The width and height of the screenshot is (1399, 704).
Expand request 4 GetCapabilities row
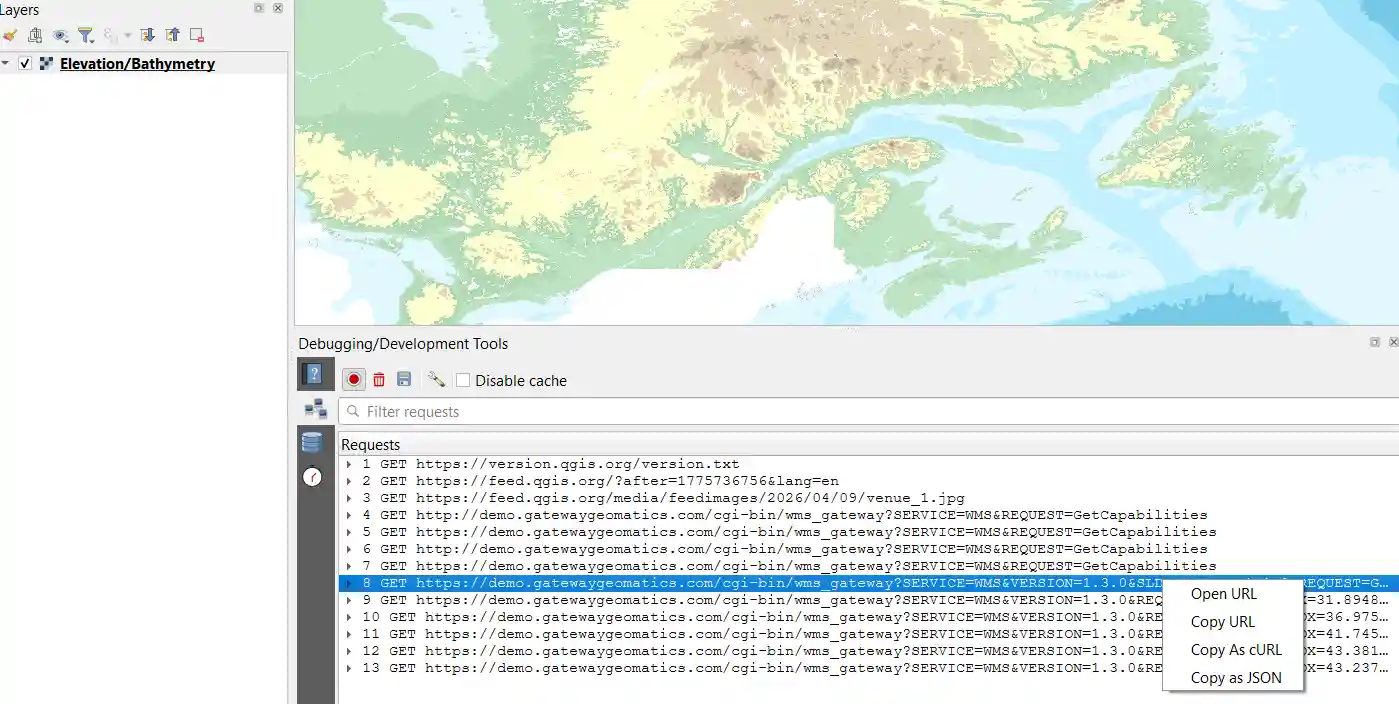tap(348, 515)
